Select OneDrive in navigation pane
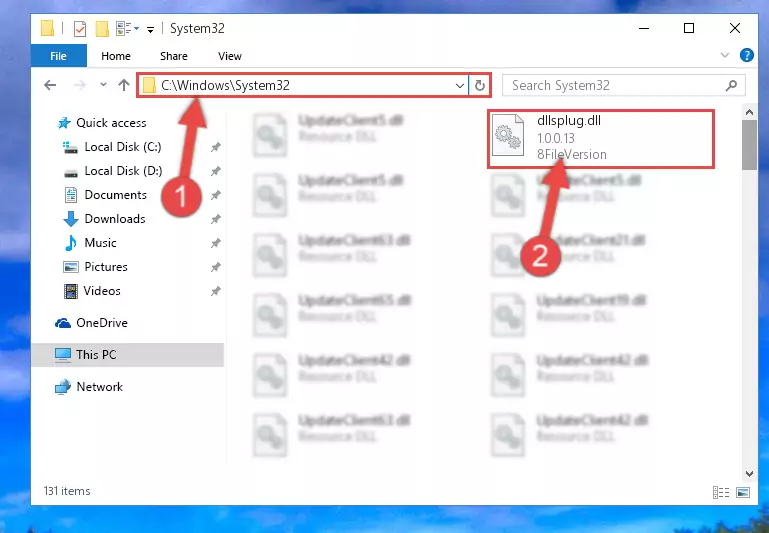769x533 pixels. click(x=102, y=323)
